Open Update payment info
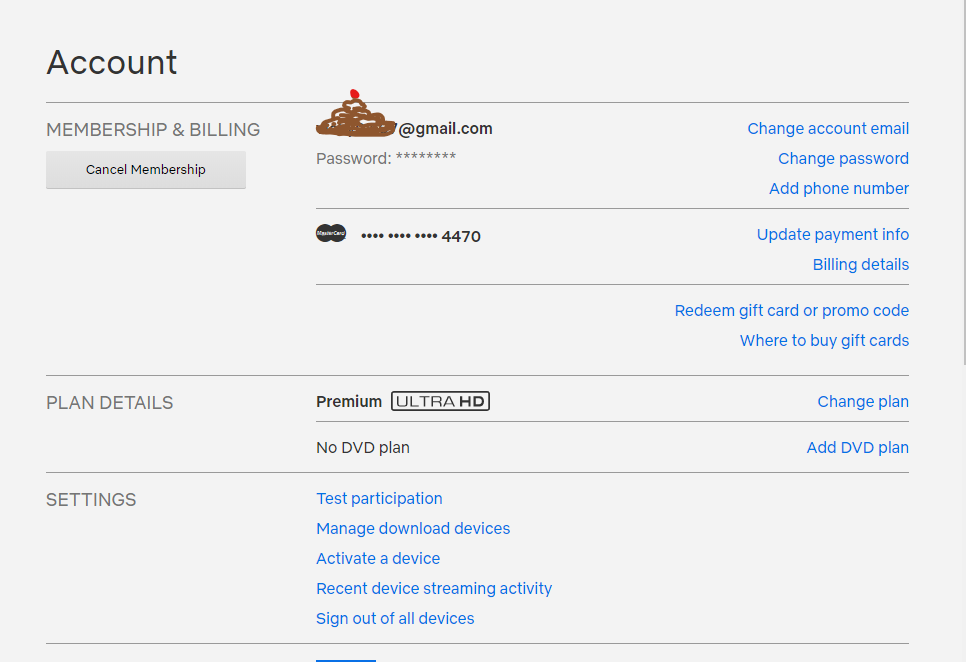966x662 pixels. pos(833,235)
